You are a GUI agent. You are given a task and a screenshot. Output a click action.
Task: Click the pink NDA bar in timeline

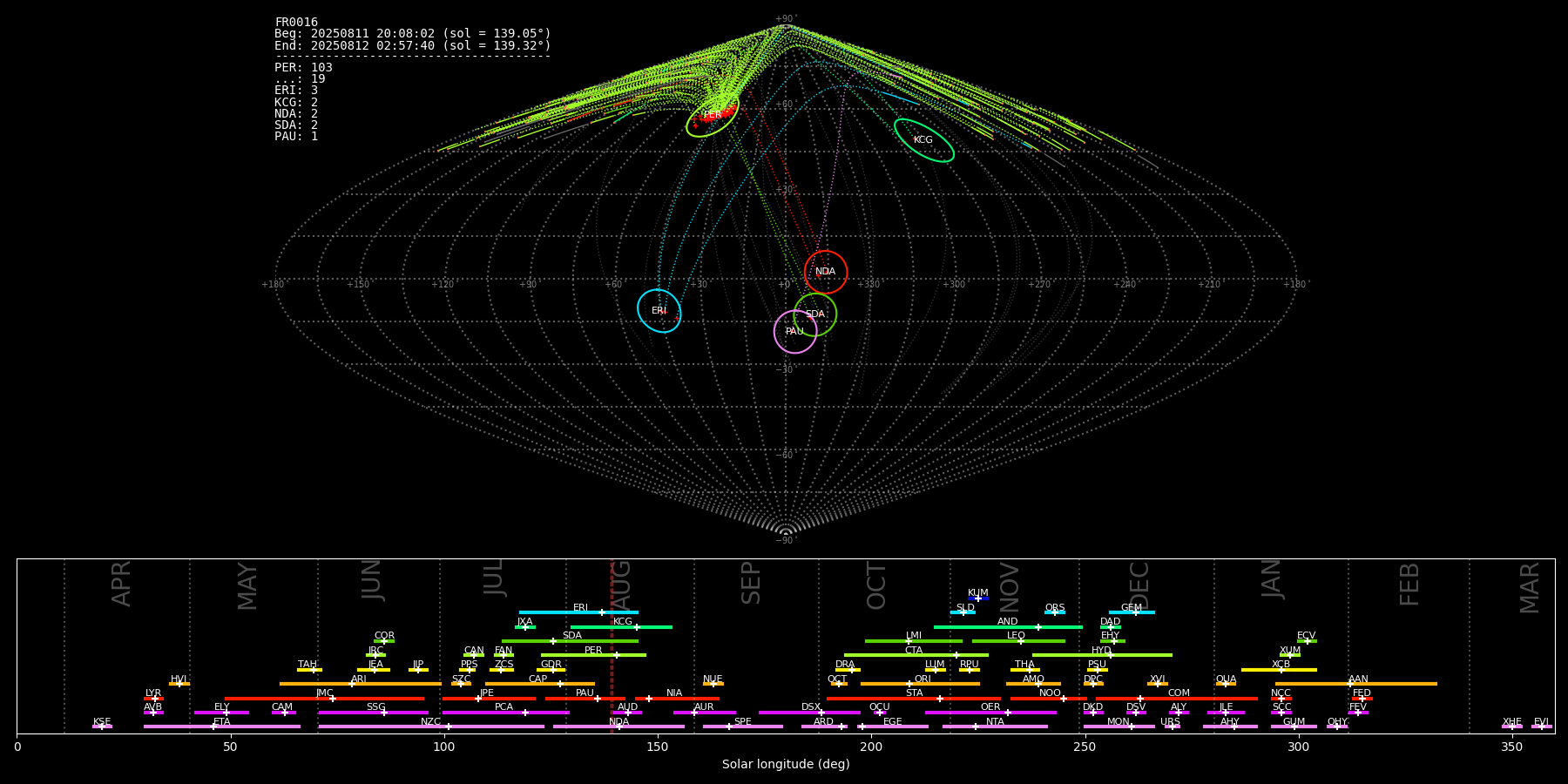point(618,727)
